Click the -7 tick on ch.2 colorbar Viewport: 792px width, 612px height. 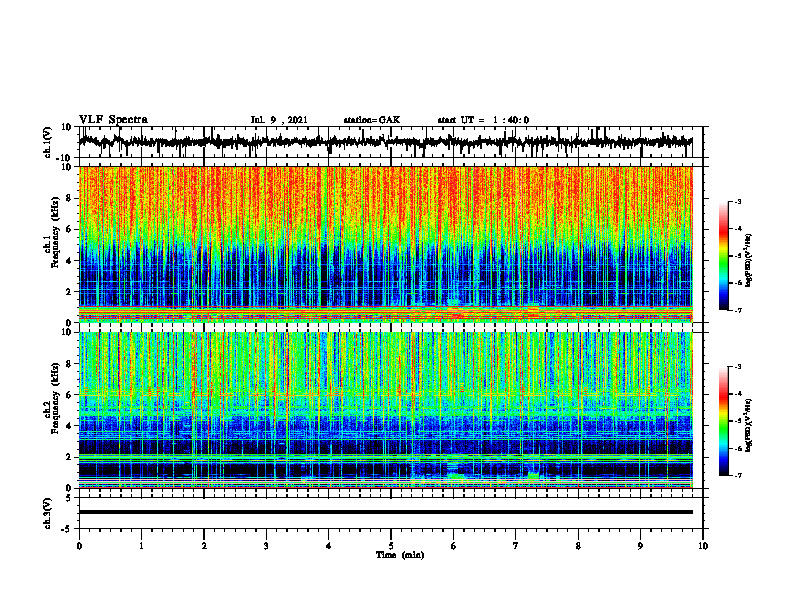737,476
